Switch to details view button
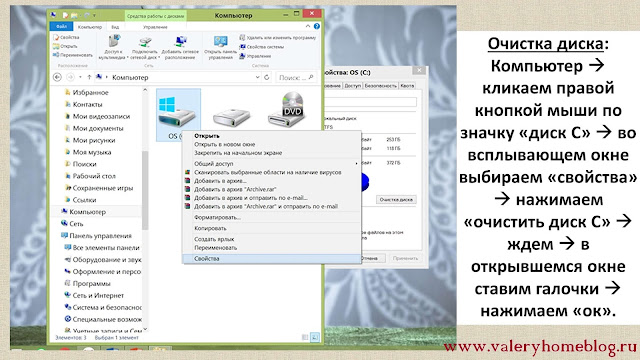 (305, 337)
